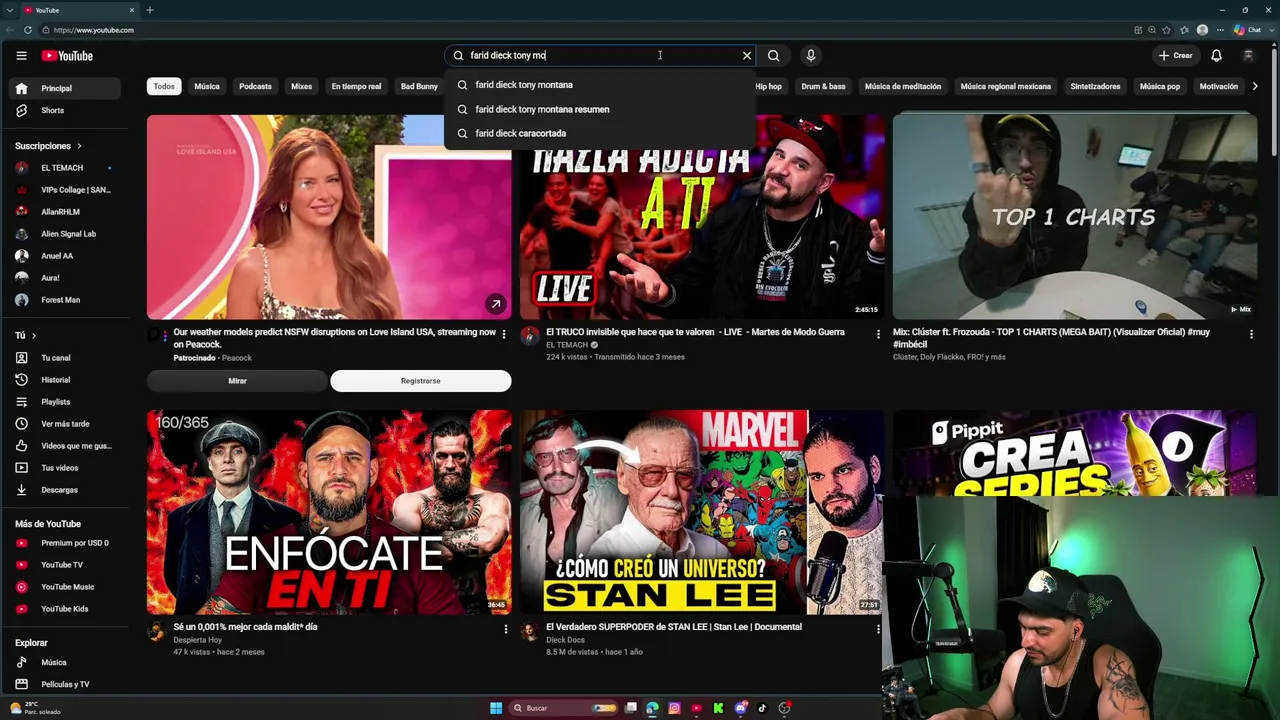This screenshot has width=1280, height=720.
Task: Run the search with the magnifier button
Action: pyautogui.click(x=774, y=56)
